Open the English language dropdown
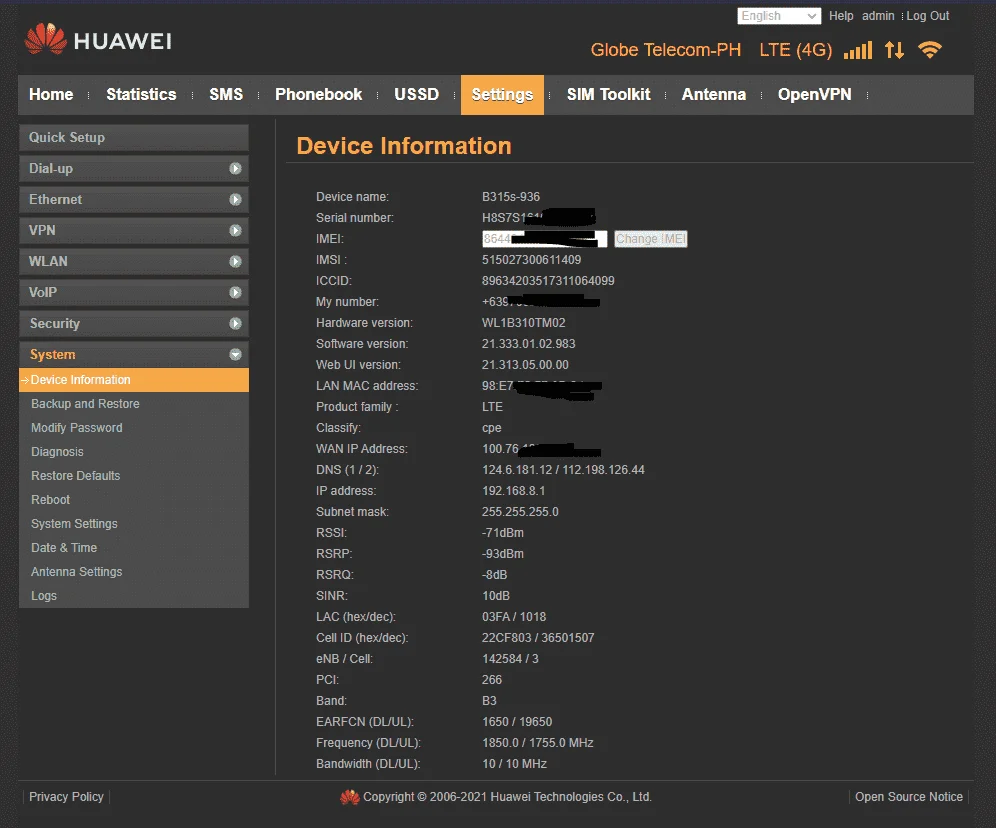 [x=779, y=16]
